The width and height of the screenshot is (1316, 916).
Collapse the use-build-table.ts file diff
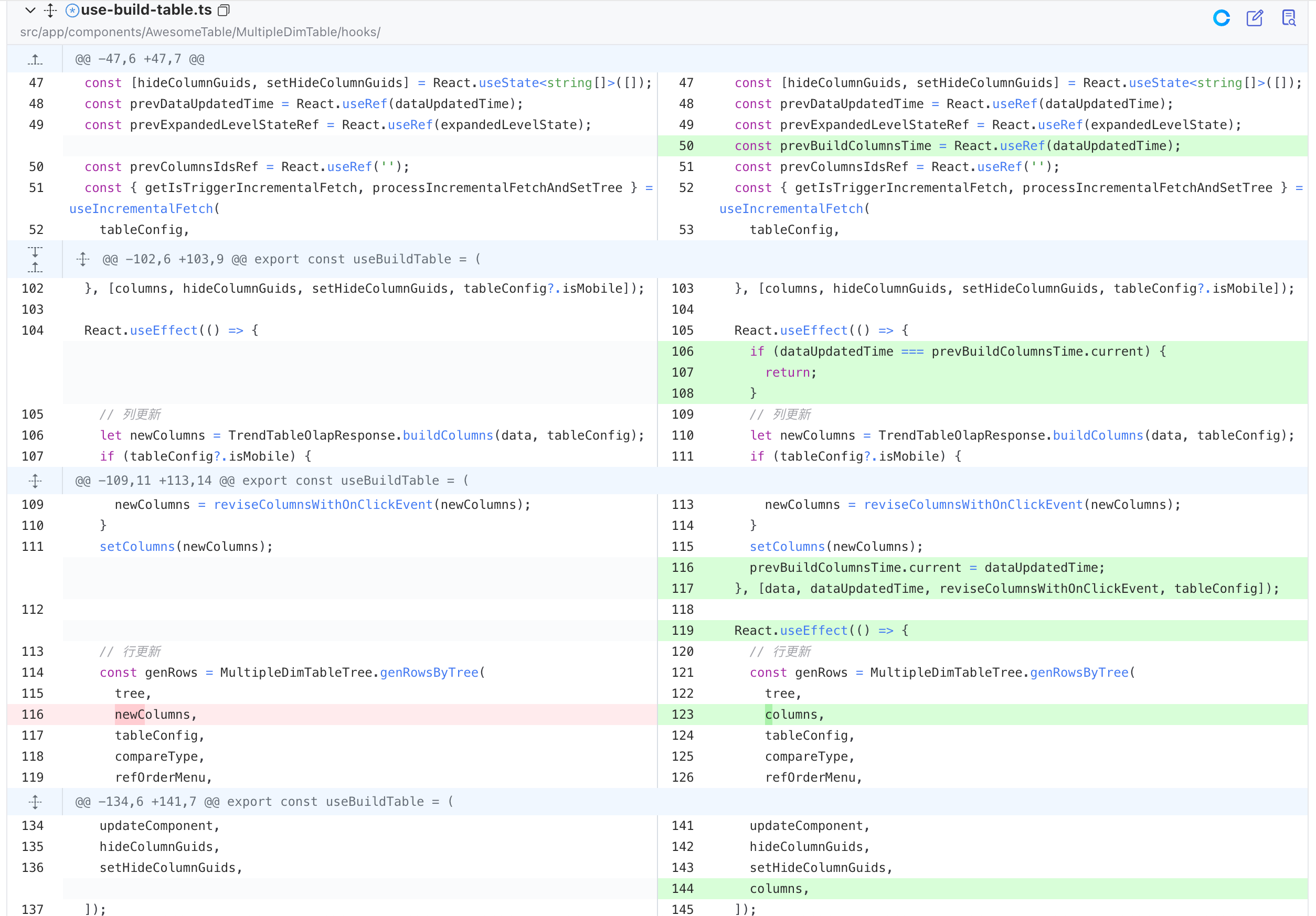click(31, 10)
